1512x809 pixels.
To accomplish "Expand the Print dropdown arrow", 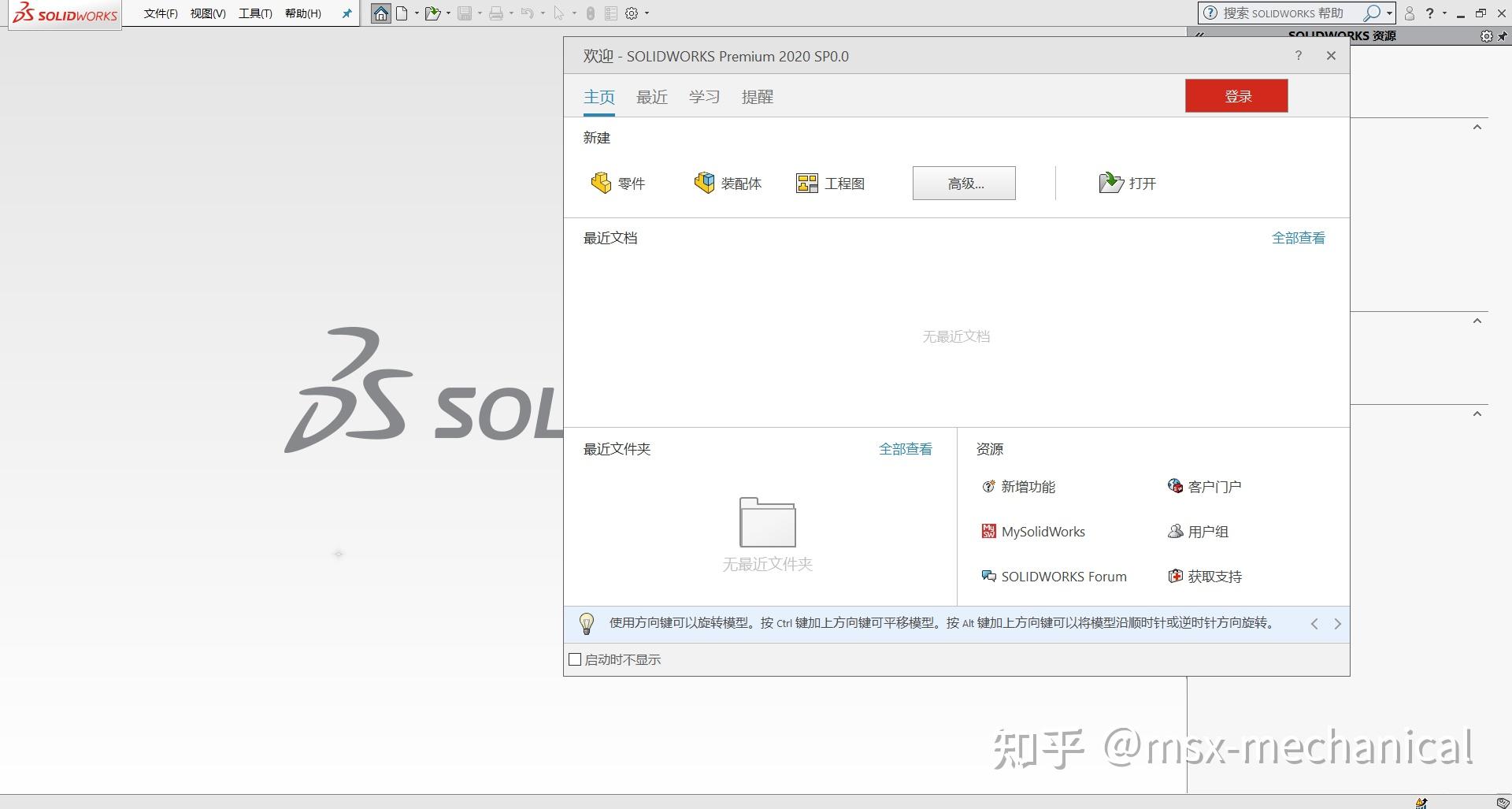I will [x=511, y=13].
